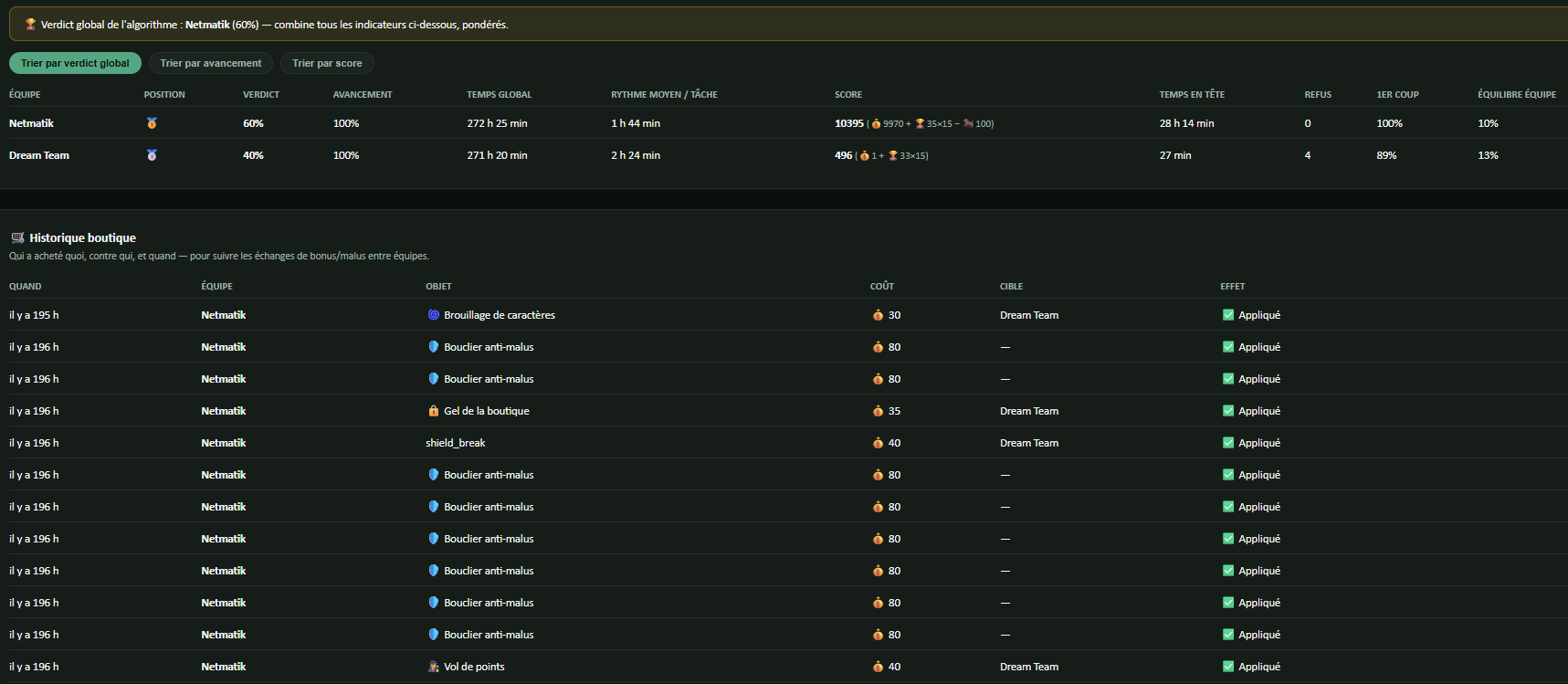The image size is (1568, 684).
Task: Click Netmatik's total score 10395
Action: 849,123
